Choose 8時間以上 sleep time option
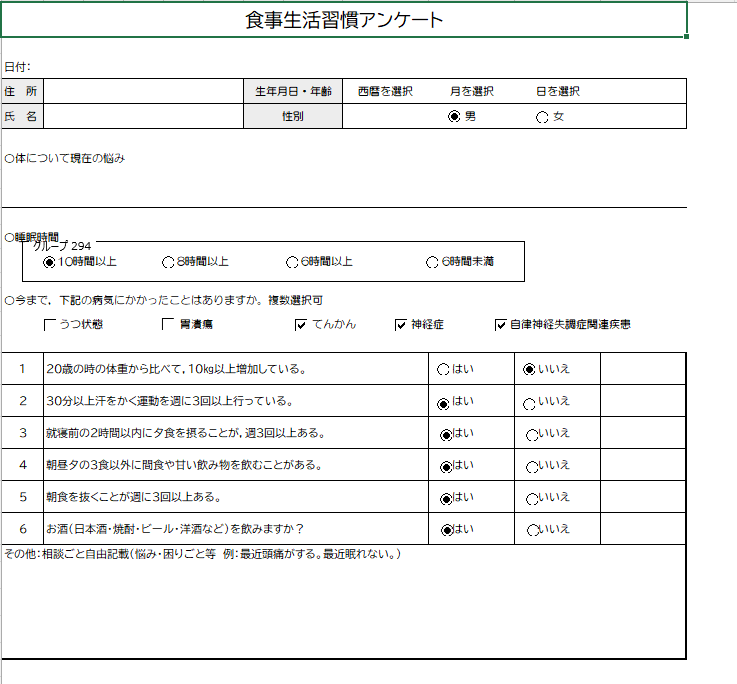The image size is (737, 684). (168, 263)
